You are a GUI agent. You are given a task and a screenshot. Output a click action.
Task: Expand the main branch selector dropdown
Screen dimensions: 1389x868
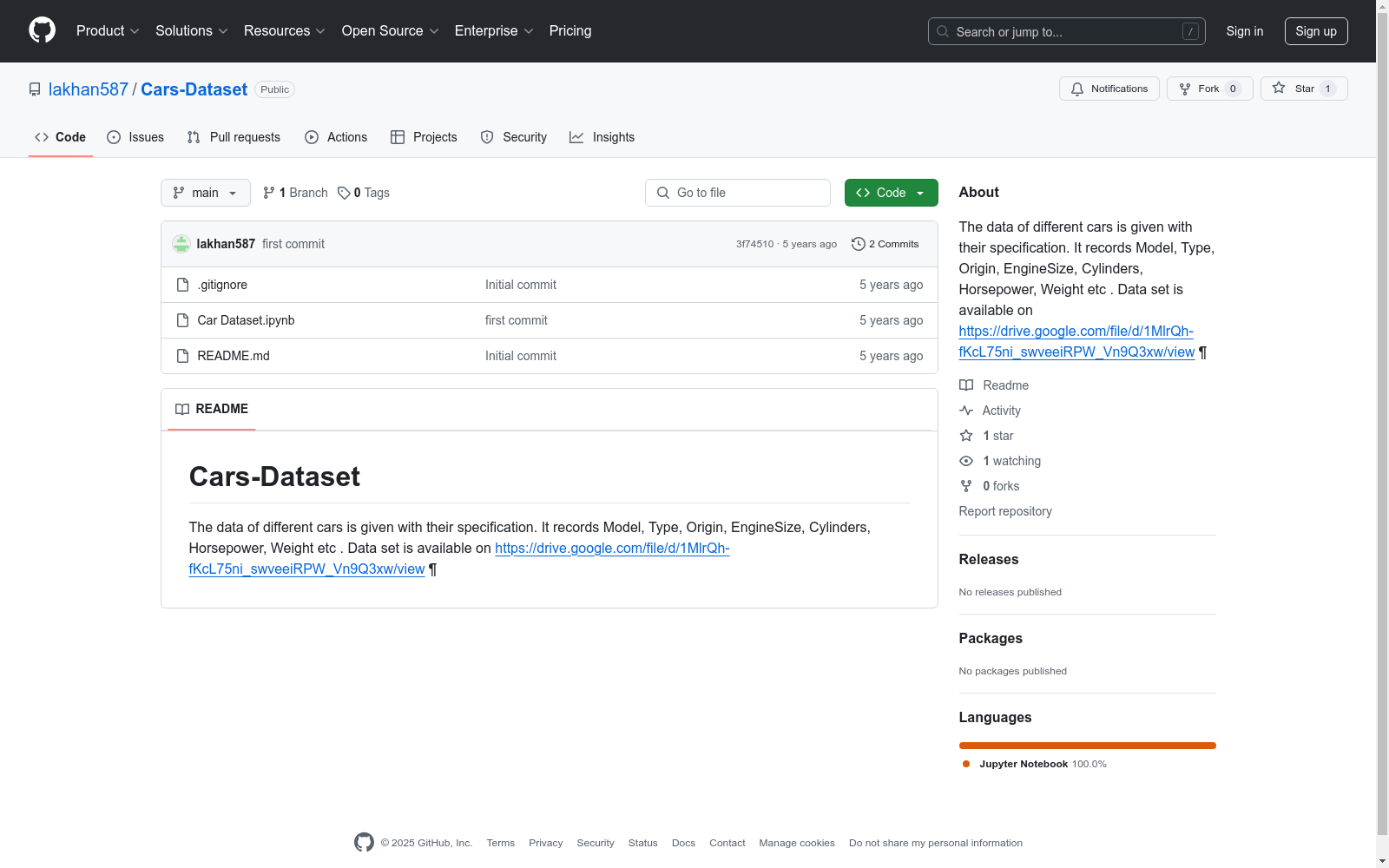pos(205,193)
